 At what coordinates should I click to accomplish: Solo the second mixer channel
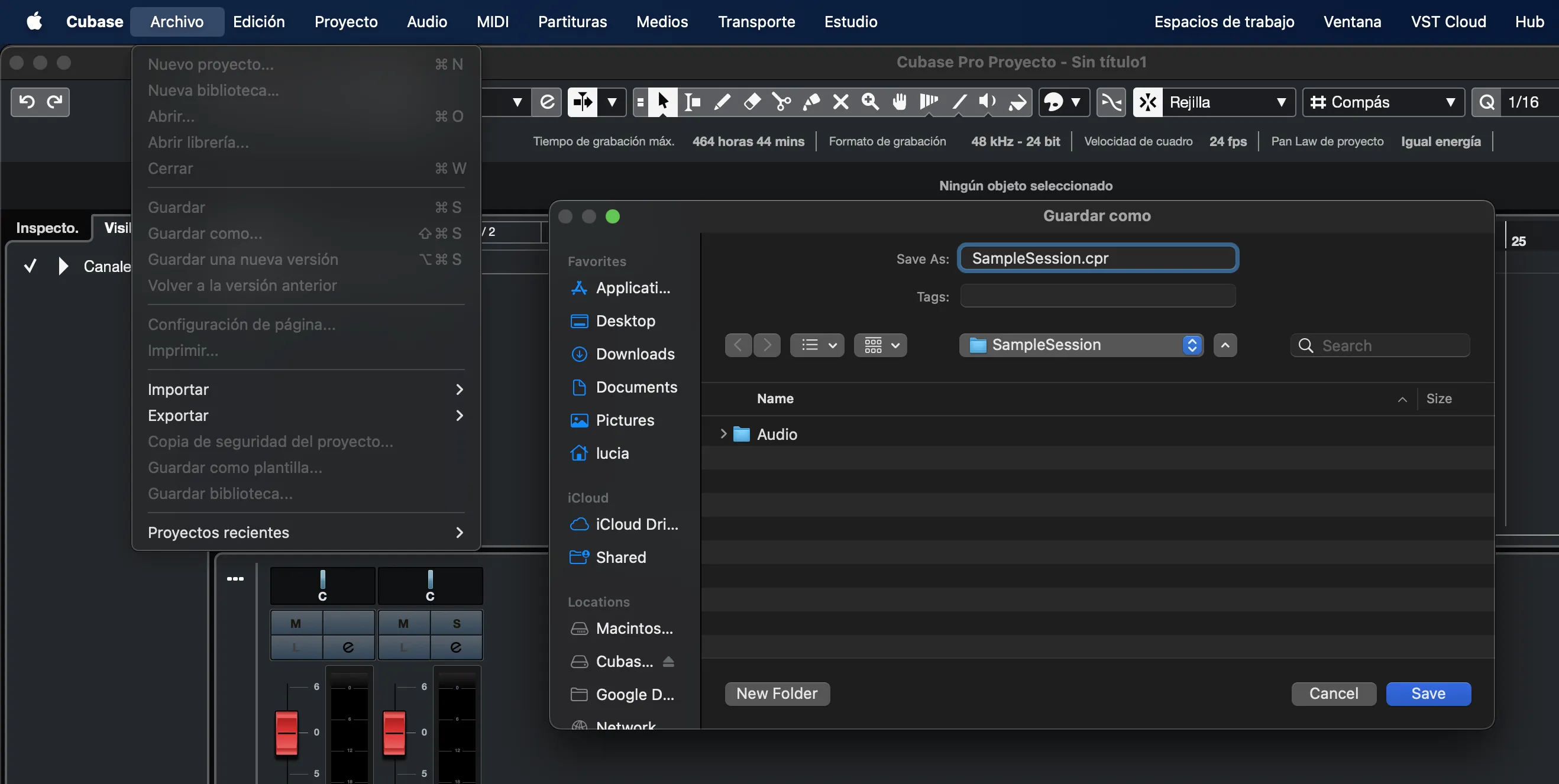(x=457, y=623)
